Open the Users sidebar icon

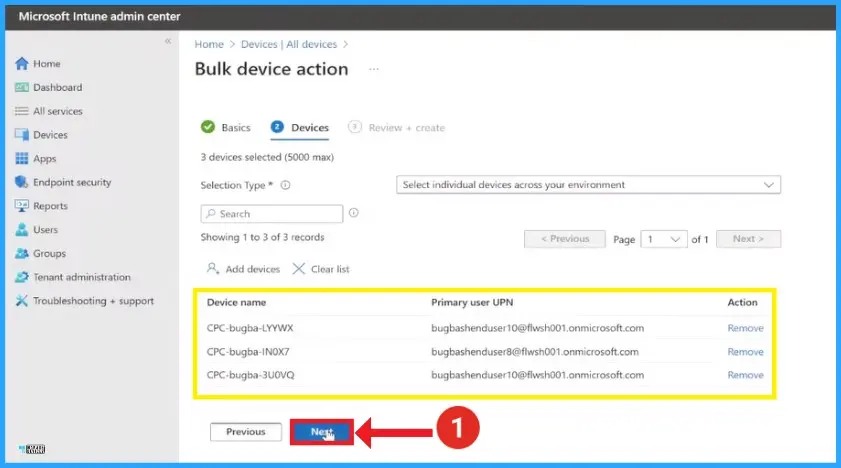coord(21,229)
